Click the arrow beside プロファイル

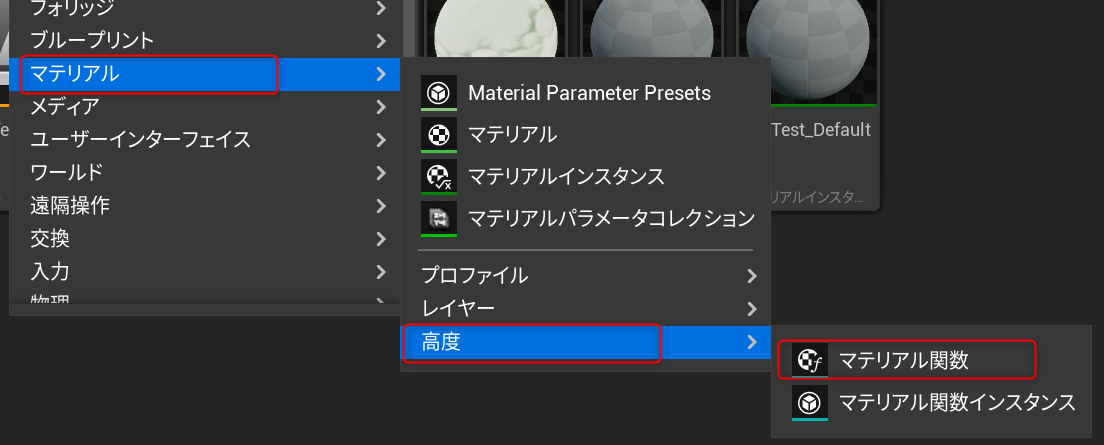pos(752,275)
